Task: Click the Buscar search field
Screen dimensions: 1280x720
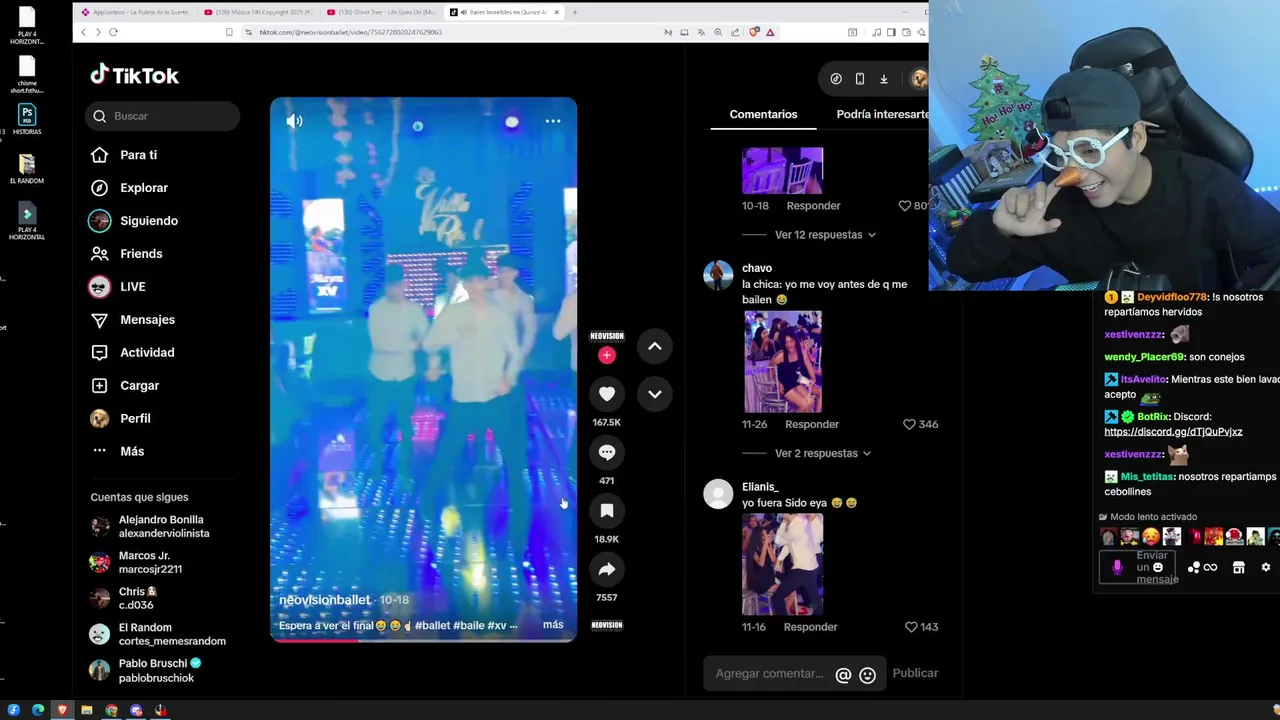Action: (162, 116)
